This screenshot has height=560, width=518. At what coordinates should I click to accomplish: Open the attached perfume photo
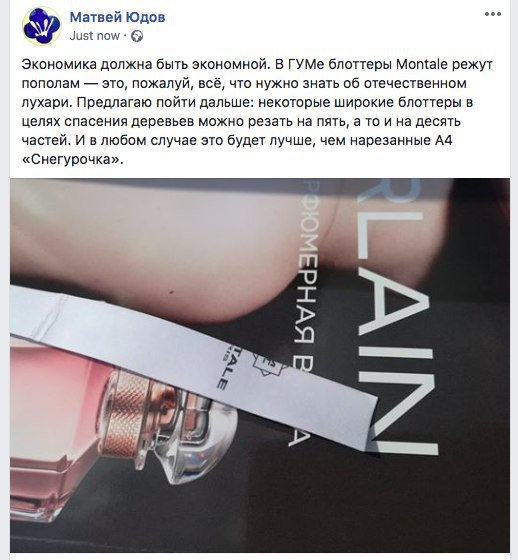coord(260,365)
